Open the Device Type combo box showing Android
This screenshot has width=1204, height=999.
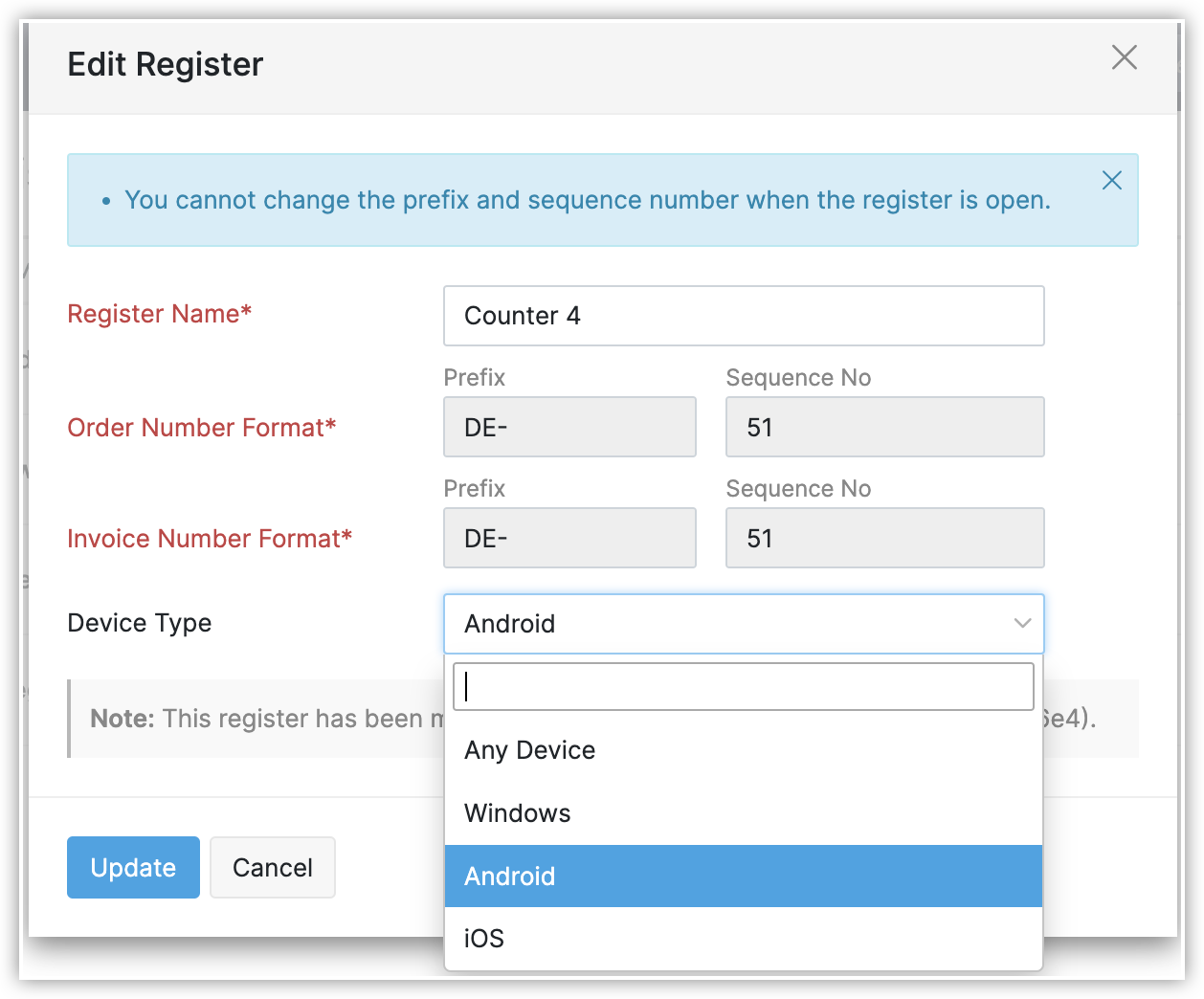click(727, 624)
